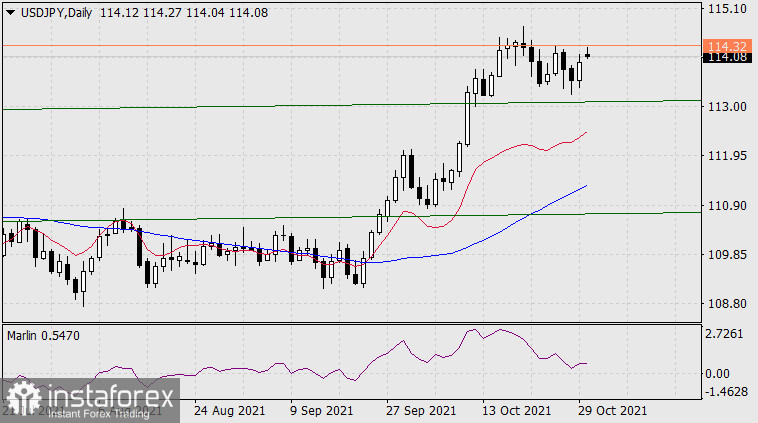Viewport: 758px width, 423px height.
Task: Click the 2.7261 indicator scale value
Action: tap(724, 334)
